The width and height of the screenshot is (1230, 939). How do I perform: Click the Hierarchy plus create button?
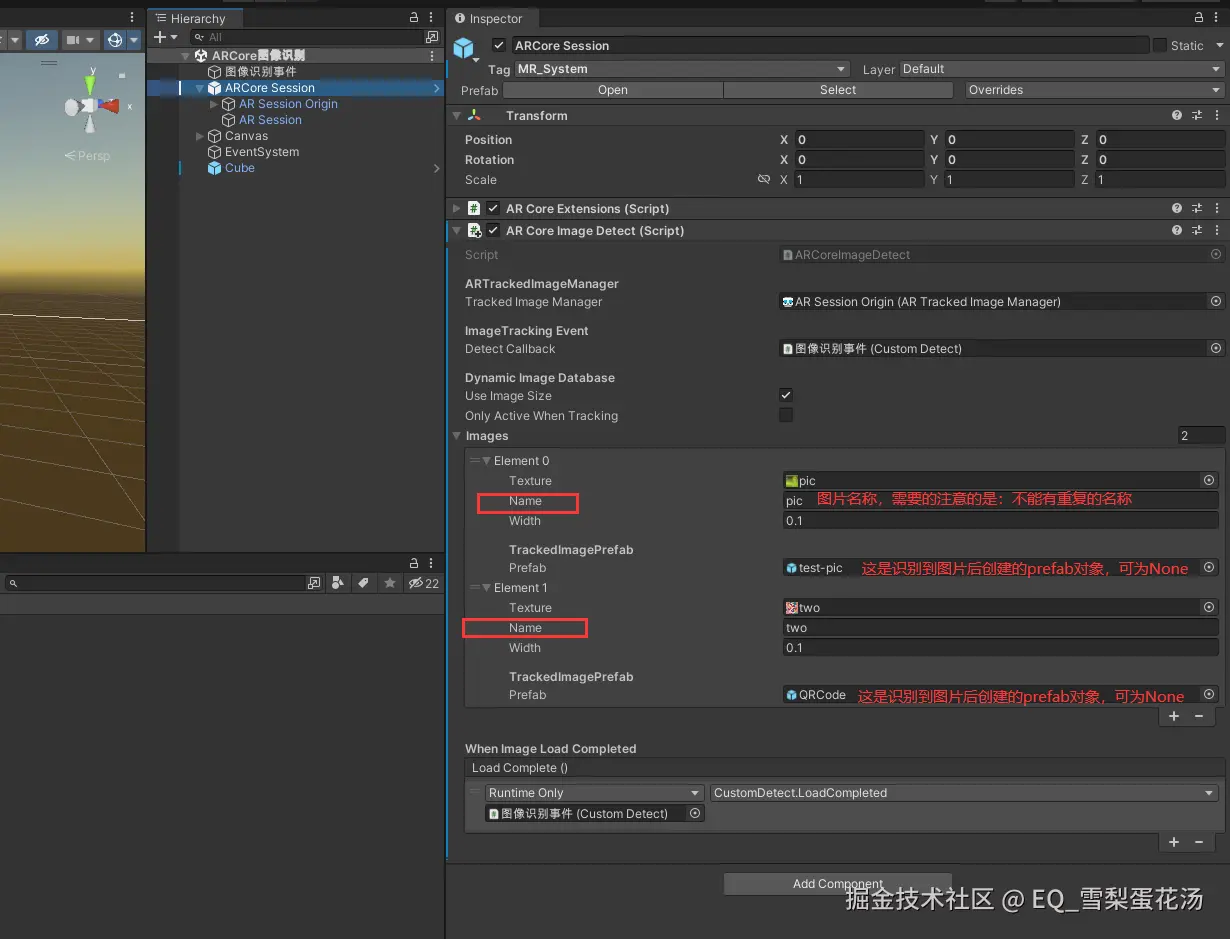click(165, 37)
